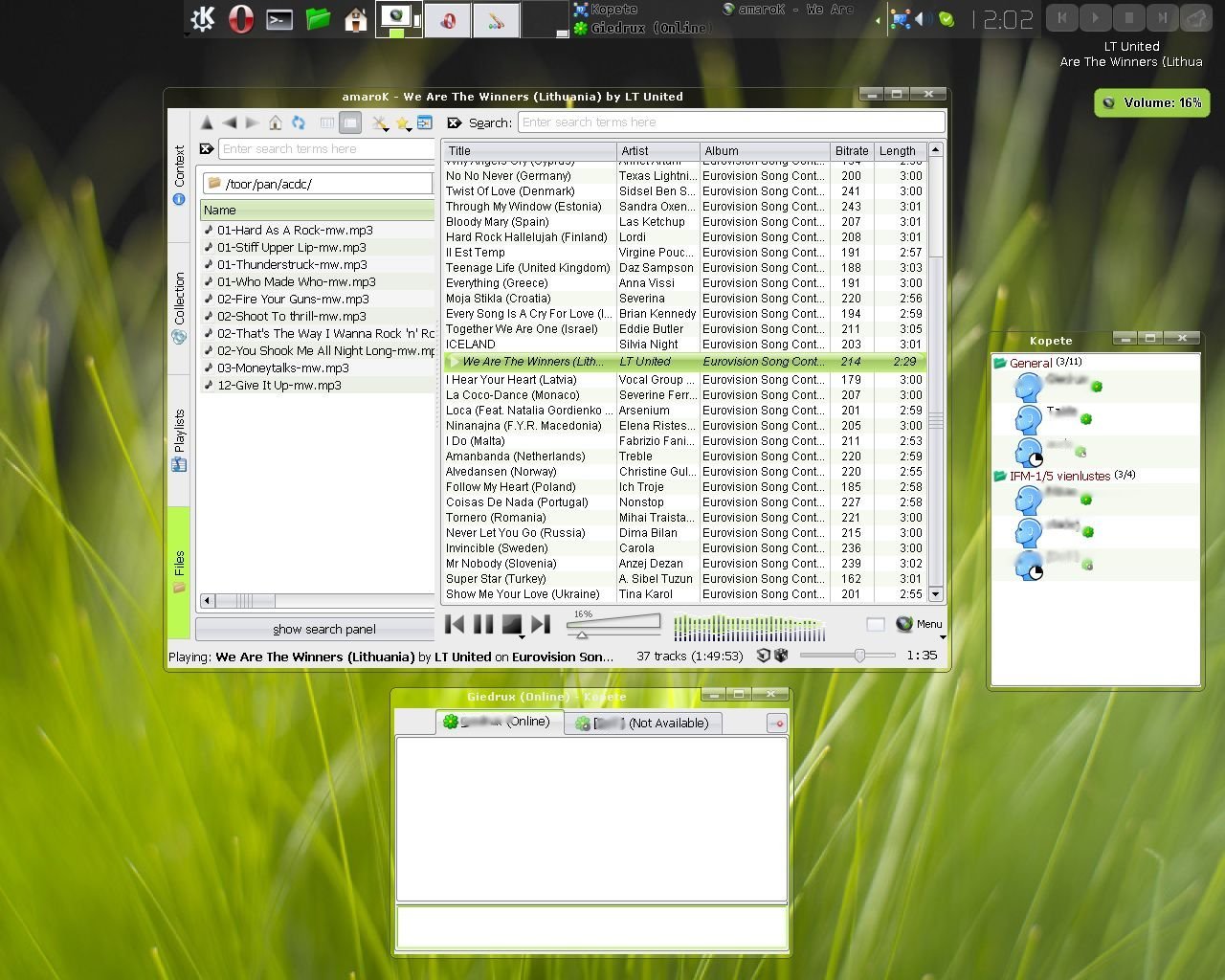1225x980 pixels.
Task: Switch file browser to detailed list view
Action: pyautogui.click(x=350, y=122)
